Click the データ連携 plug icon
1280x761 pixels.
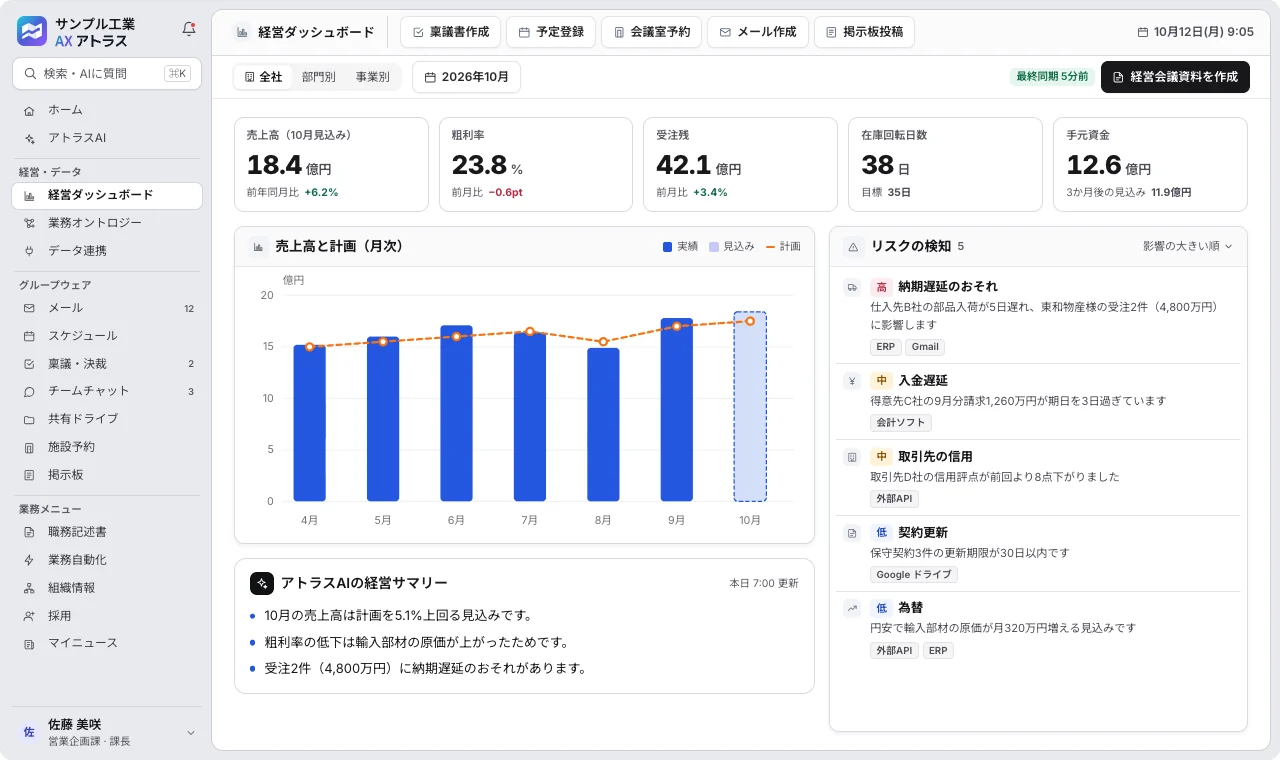click(29, 251)
